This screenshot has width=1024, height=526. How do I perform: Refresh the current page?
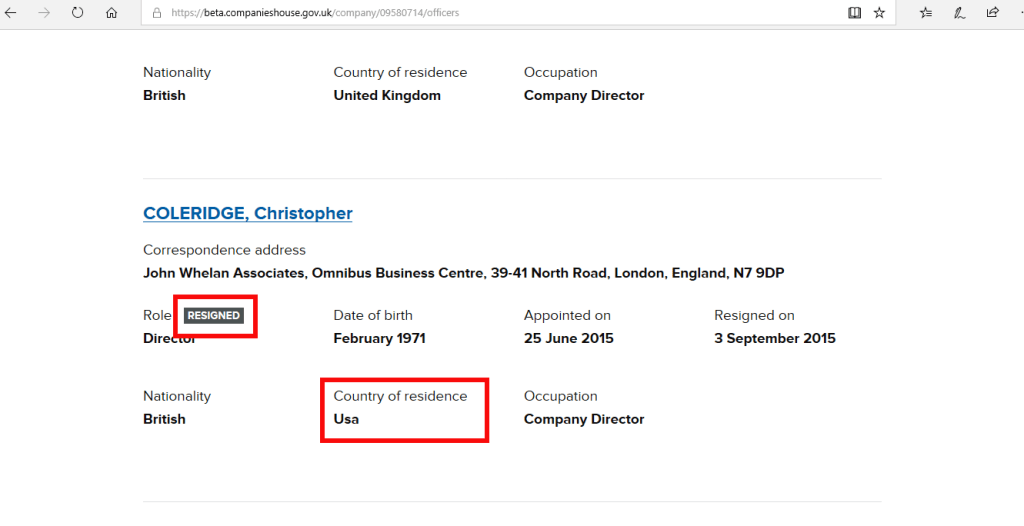pos(77,13)
